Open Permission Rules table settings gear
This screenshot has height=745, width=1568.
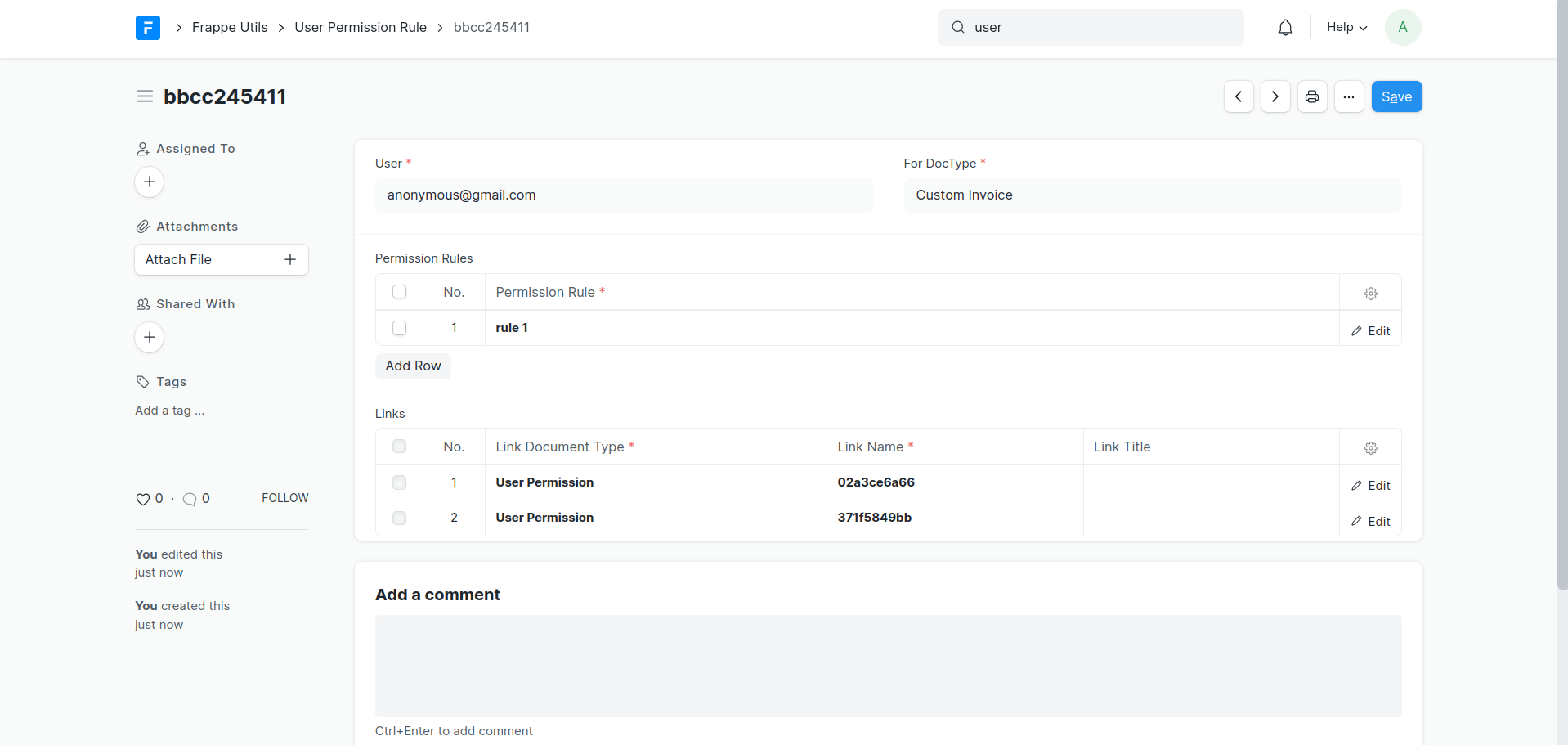(1371, 294)
